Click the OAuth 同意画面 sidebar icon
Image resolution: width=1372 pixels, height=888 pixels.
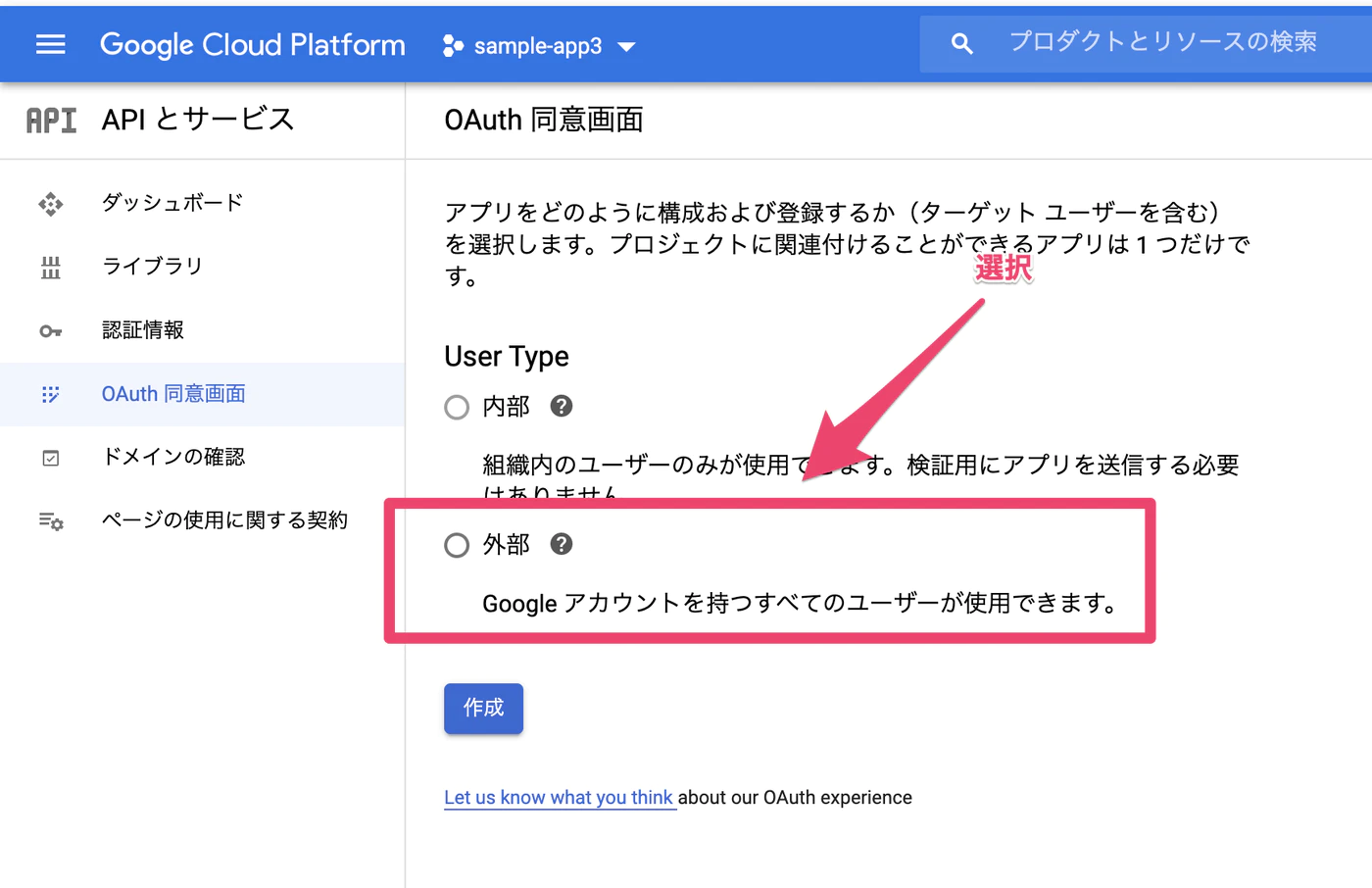click(51, 394)
